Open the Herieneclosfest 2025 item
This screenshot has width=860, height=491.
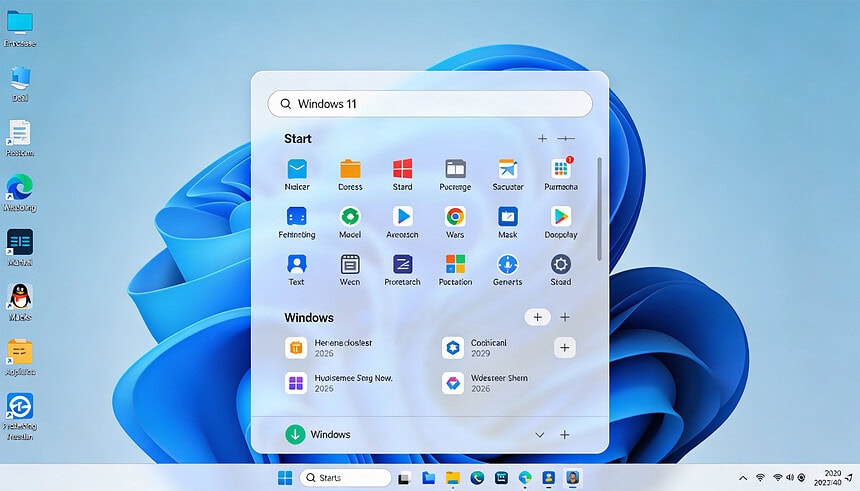coord(329,348)
